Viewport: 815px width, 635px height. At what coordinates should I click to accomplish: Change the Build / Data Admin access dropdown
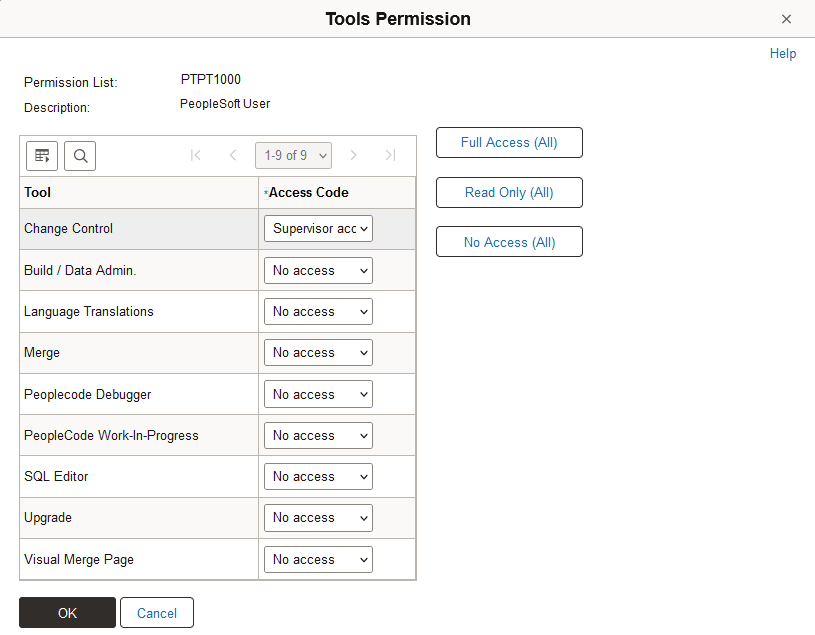318,270
